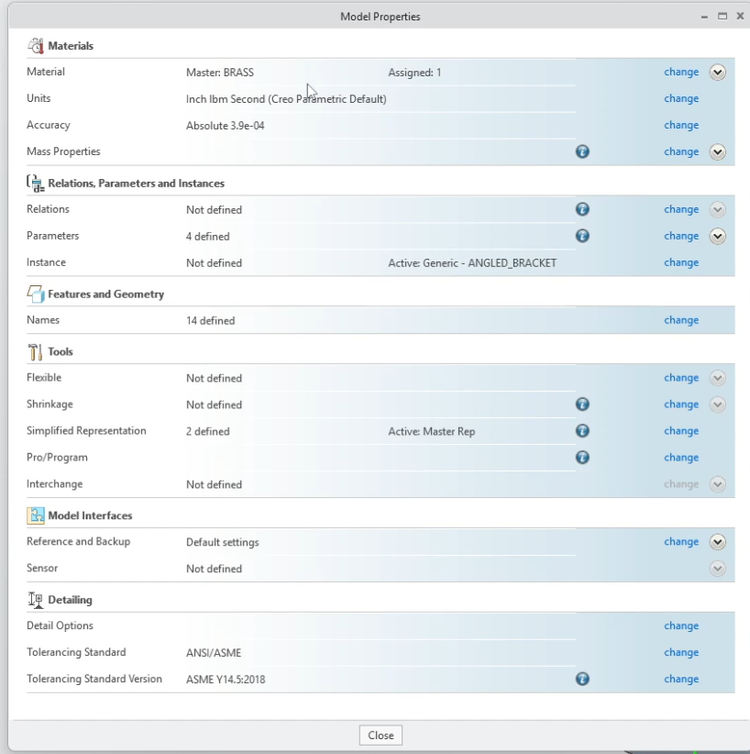Close the Model Properties dialog

(x=380, y=735)
